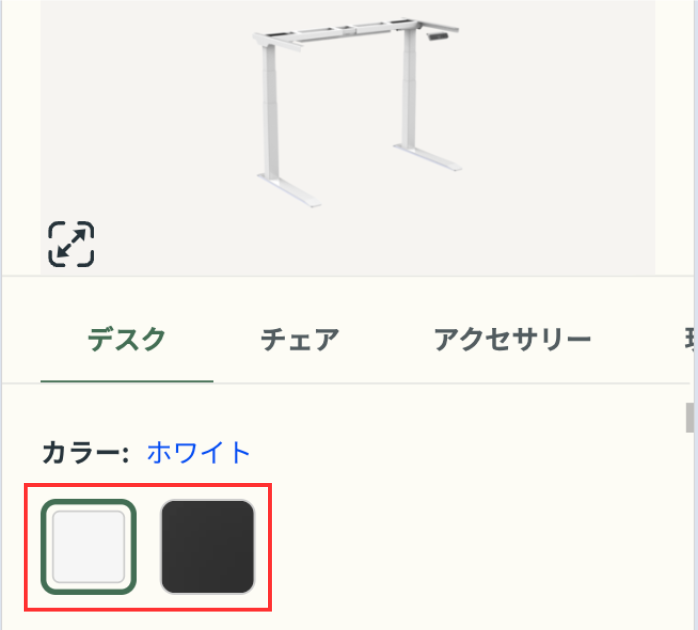Click the left foot of desk frame
This screenshot has height=630, width=698.
click(292, 190)
